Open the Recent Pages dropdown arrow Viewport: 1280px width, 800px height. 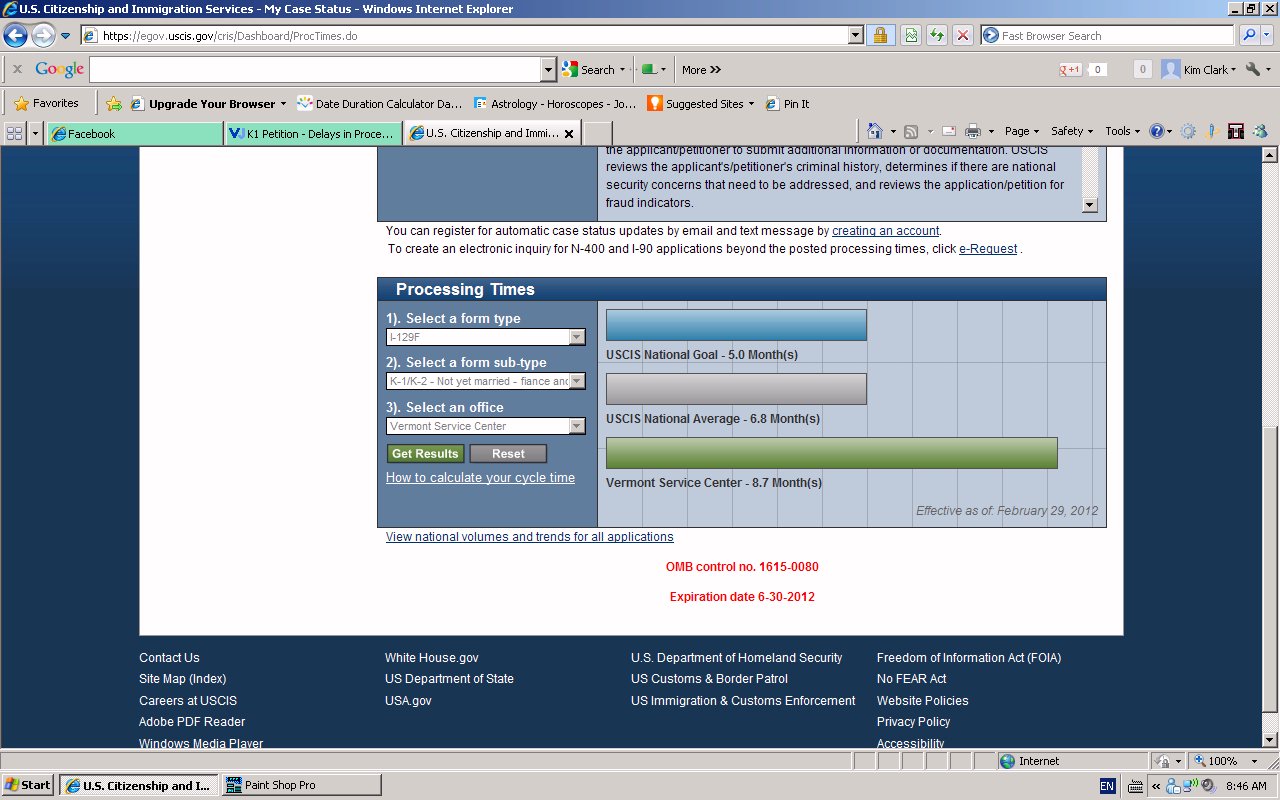coord(66,36)
